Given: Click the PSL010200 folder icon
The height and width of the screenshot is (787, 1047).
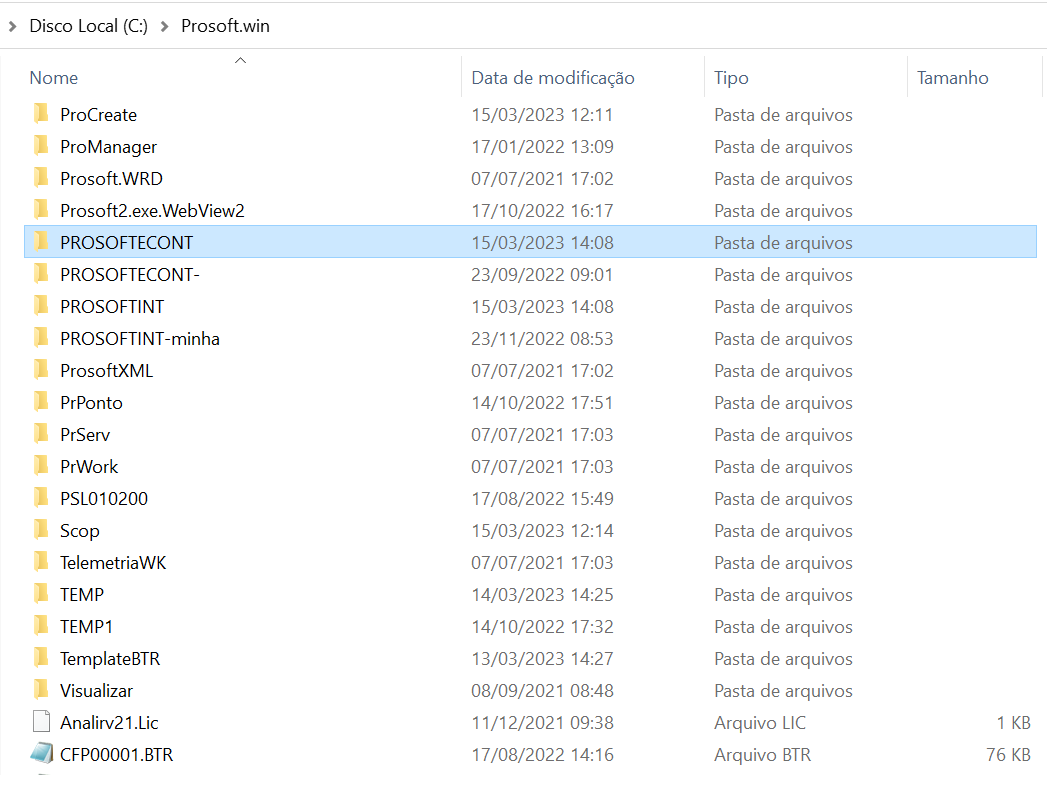Looking at the screenshot, I should pos(41,499).
